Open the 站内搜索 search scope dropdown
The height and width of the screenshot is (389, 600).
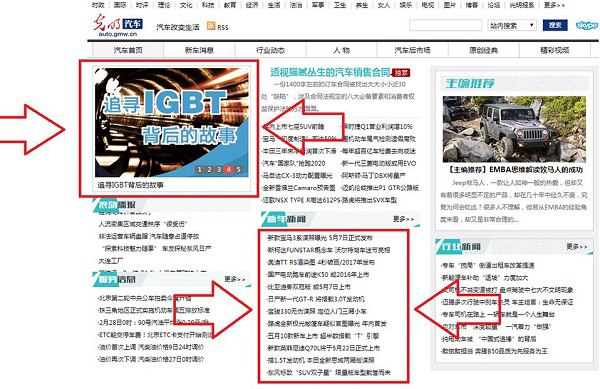[512, 26]
